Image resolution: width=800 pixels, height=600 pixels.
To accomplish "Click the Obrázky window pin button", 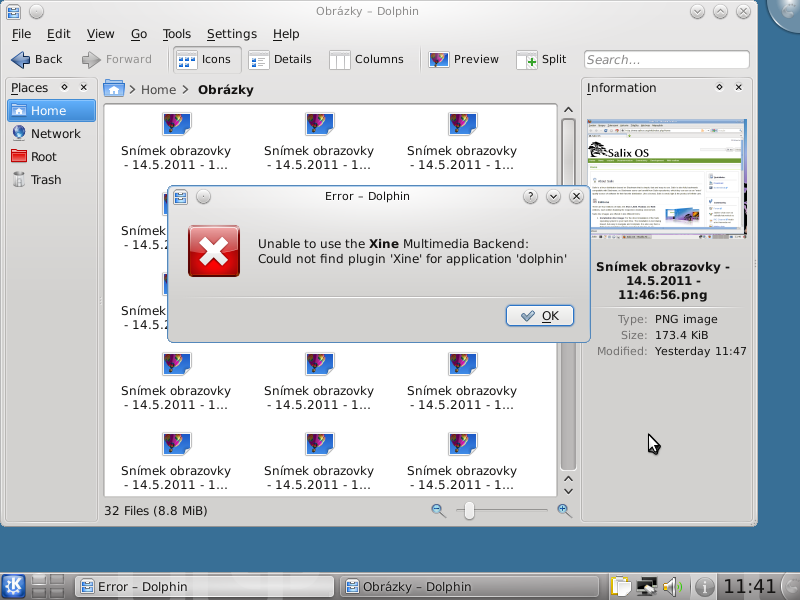I will 36,11.
